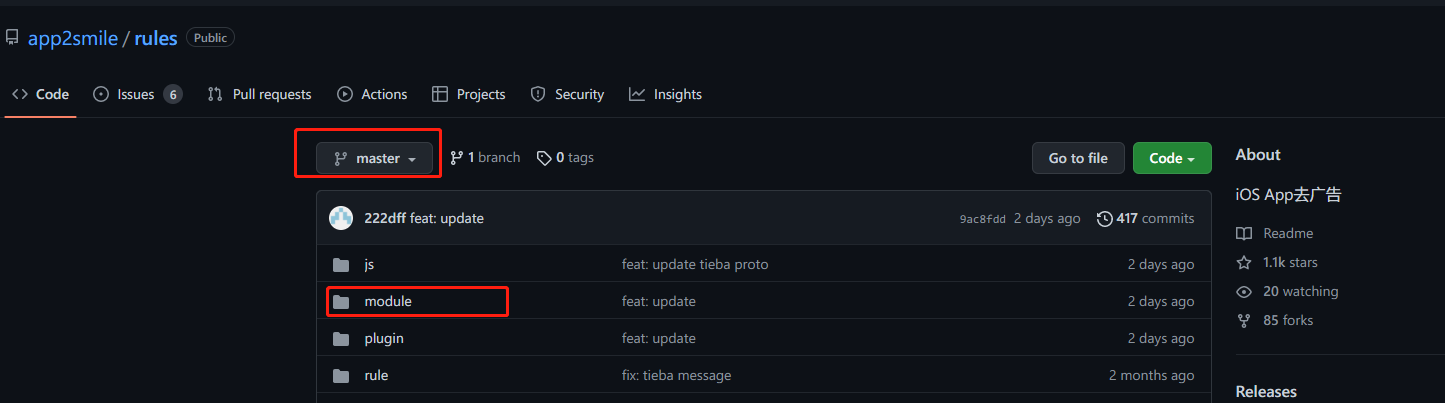
Task: View the 1 branch link
Action: [x=485, y=158]
